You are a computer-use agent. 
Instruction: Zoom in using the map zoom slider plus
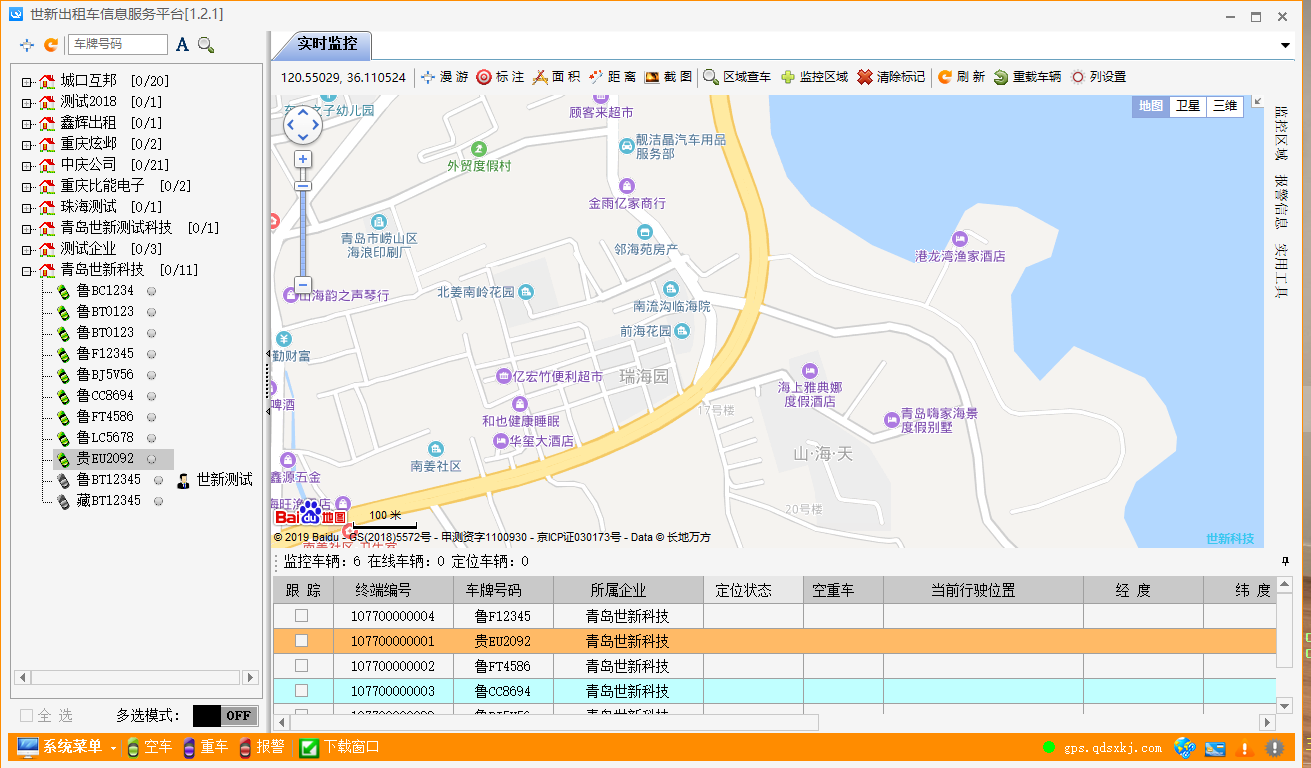303,158
